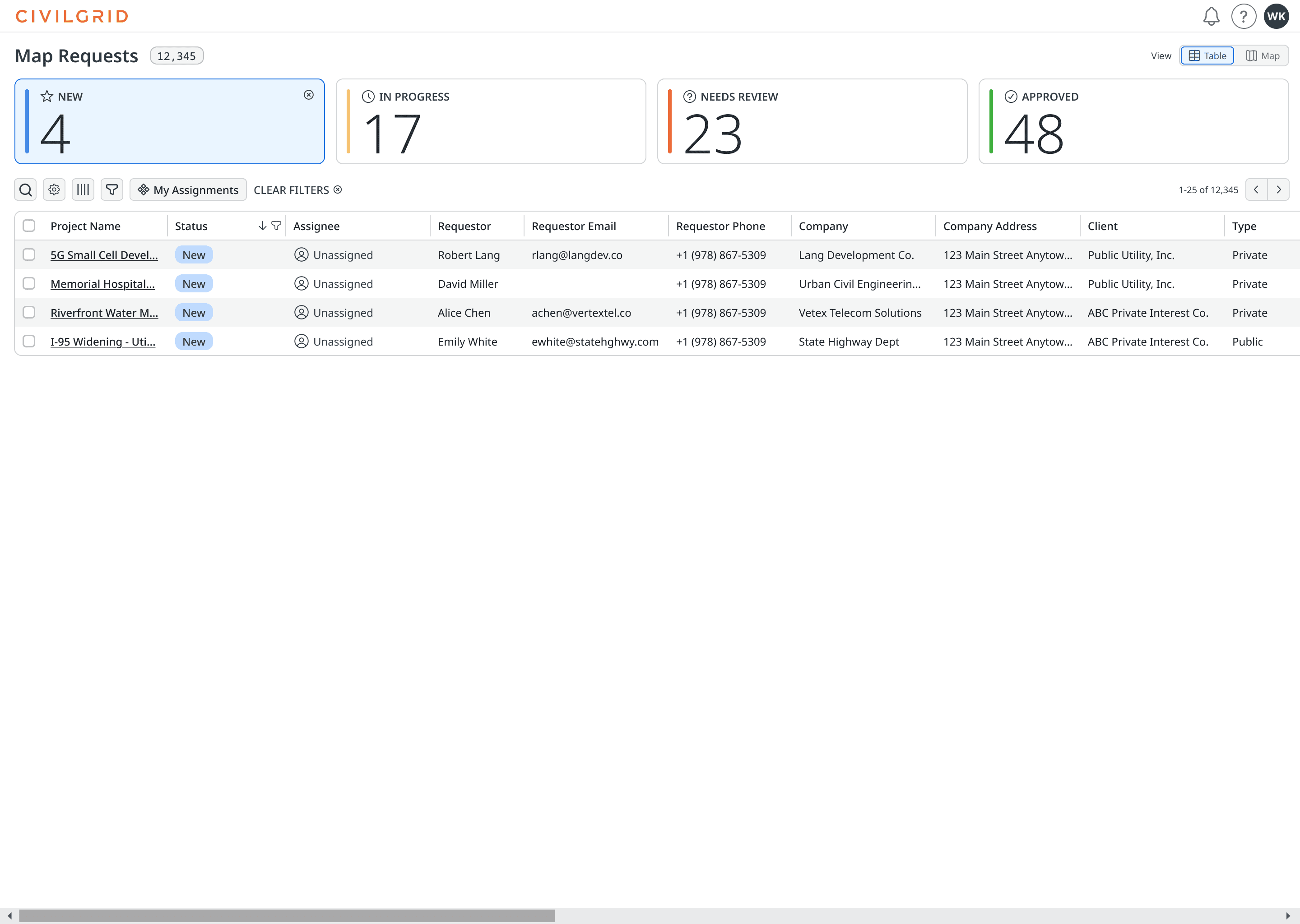Open the help question mark icon
The height and width of the screenshot is (924, 1300).
pos(1243,17)
